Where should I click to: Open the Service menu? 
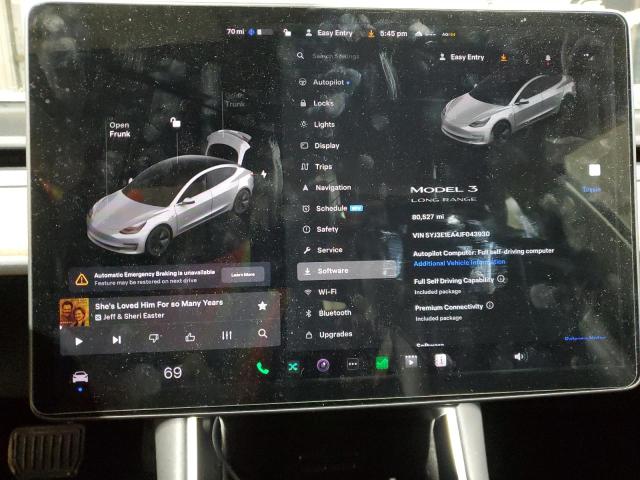coord(323,250)
